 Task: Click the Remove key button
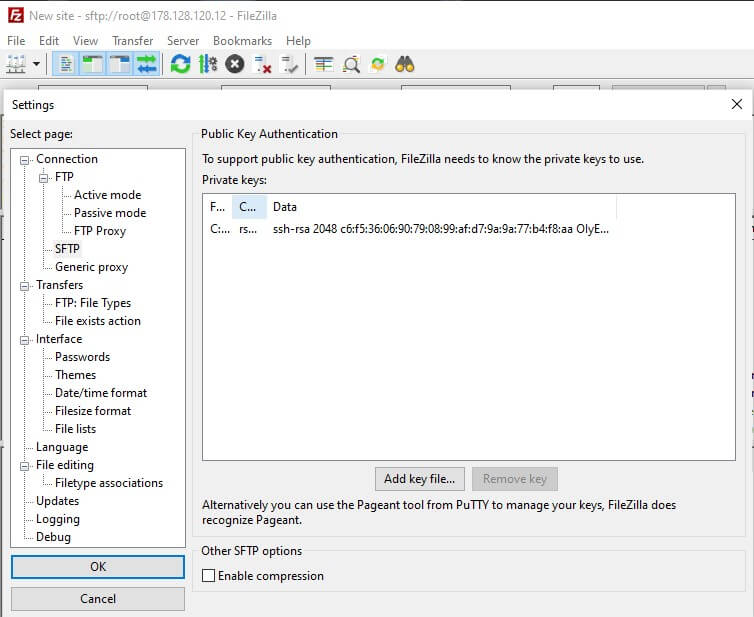tap(515, 479)
